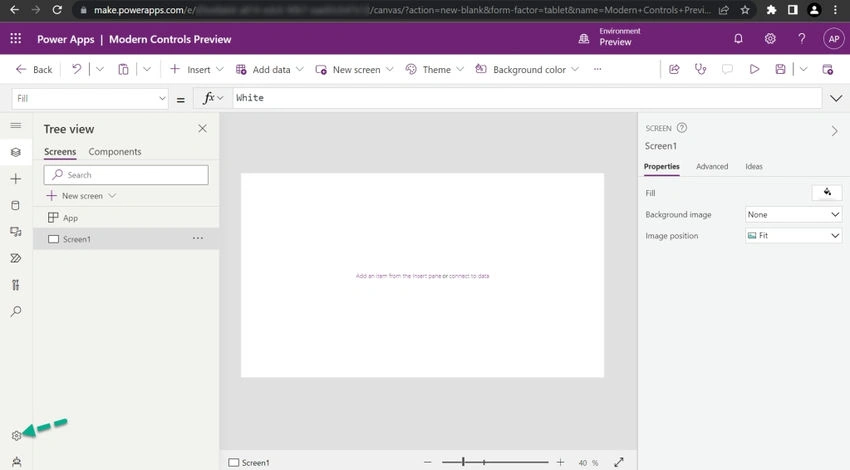
Task: Open notifications bell in header
Action: [738, 38]
